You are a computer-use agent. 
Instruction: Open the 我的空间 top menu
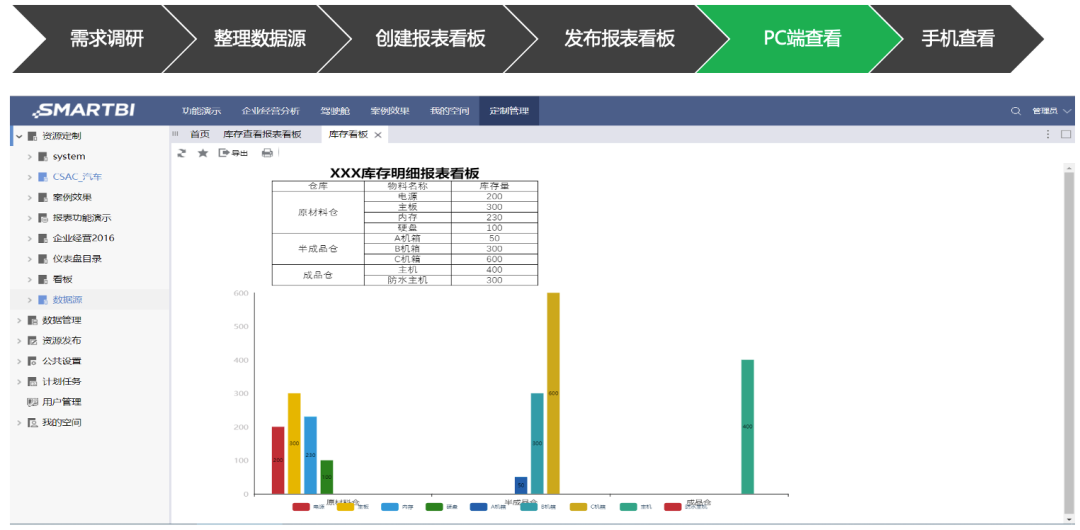[450, 111]
